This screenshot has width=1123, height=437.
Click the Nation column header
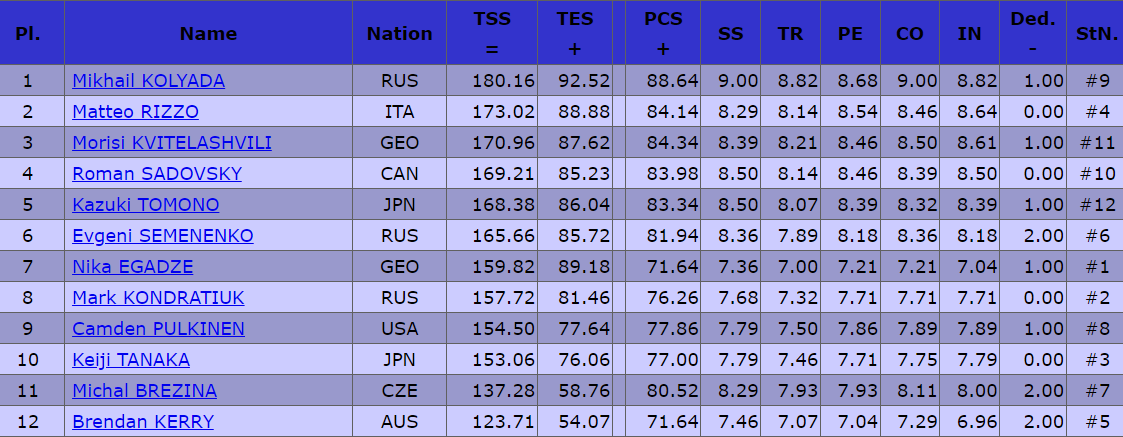pos(399,34)
